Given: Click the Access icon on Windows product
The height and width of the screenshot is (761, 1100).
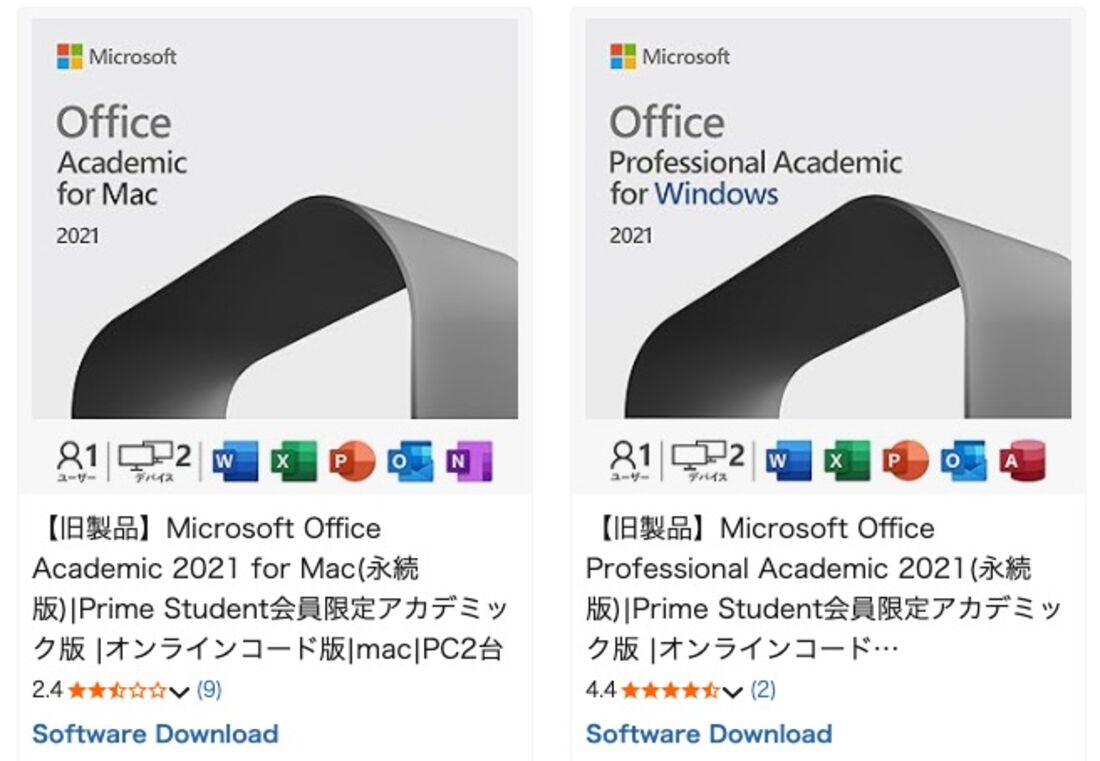Looking at the screenshot, I should [1022, 461].
